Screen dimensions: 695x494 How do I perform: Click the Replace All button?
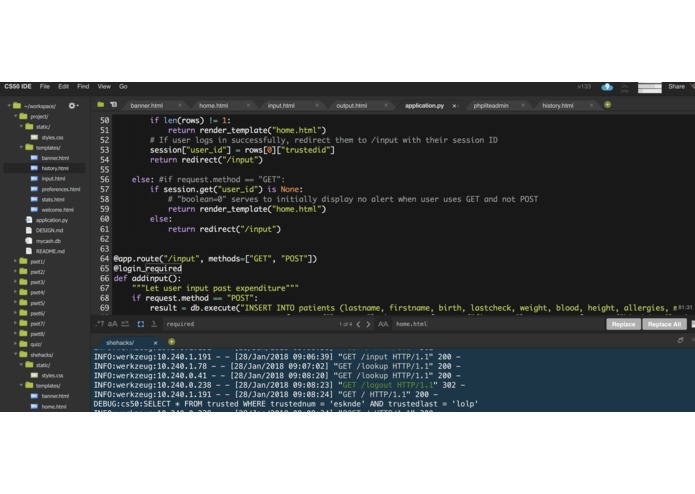point(664,324)
